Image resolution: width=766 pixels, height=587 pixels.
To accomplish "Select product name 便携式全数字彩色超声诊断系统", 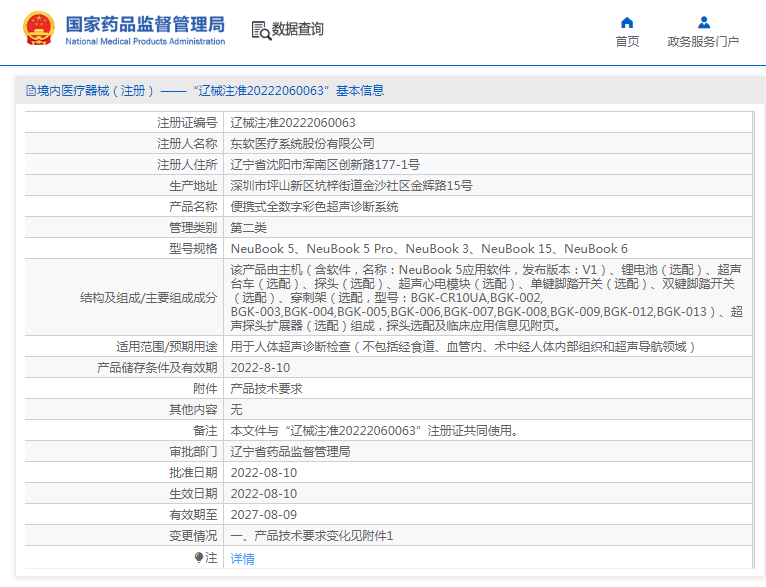I will (x=314, y=207).
